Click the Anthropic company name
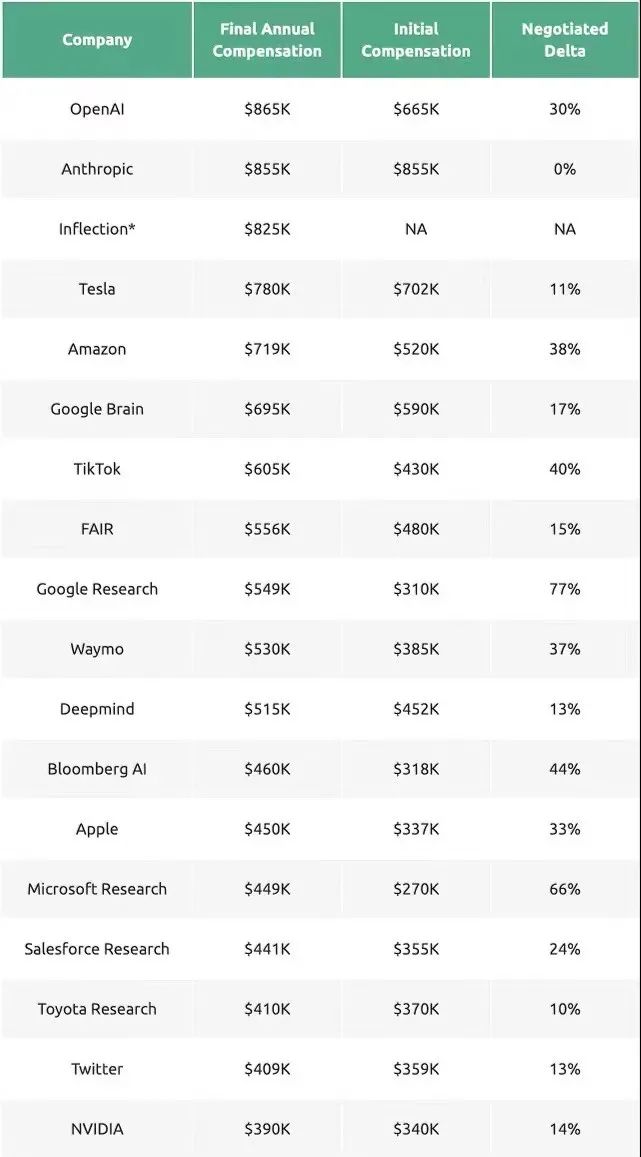The image size is (641, 1157). pos(97,169)
